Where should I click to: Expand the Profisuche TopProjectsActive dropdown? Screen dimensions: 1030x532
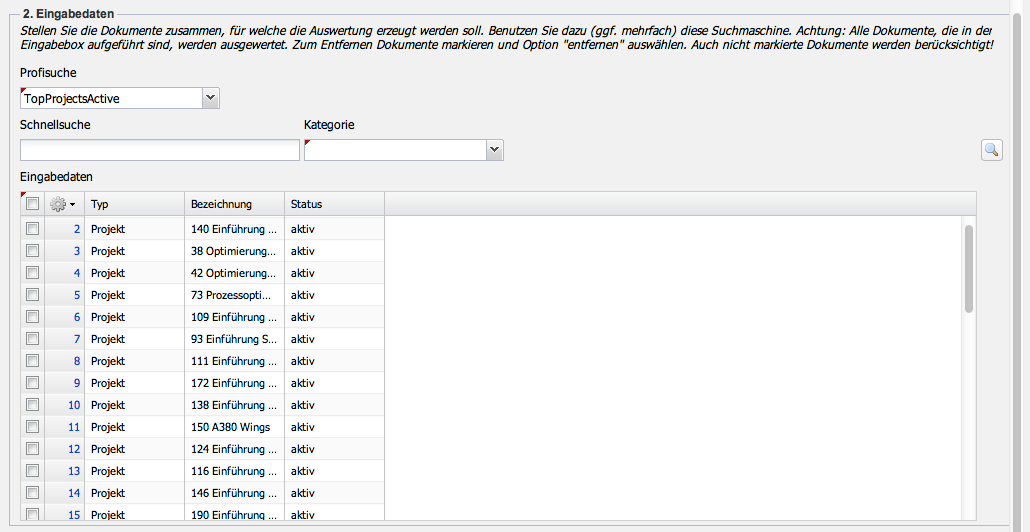pos(210,98)
